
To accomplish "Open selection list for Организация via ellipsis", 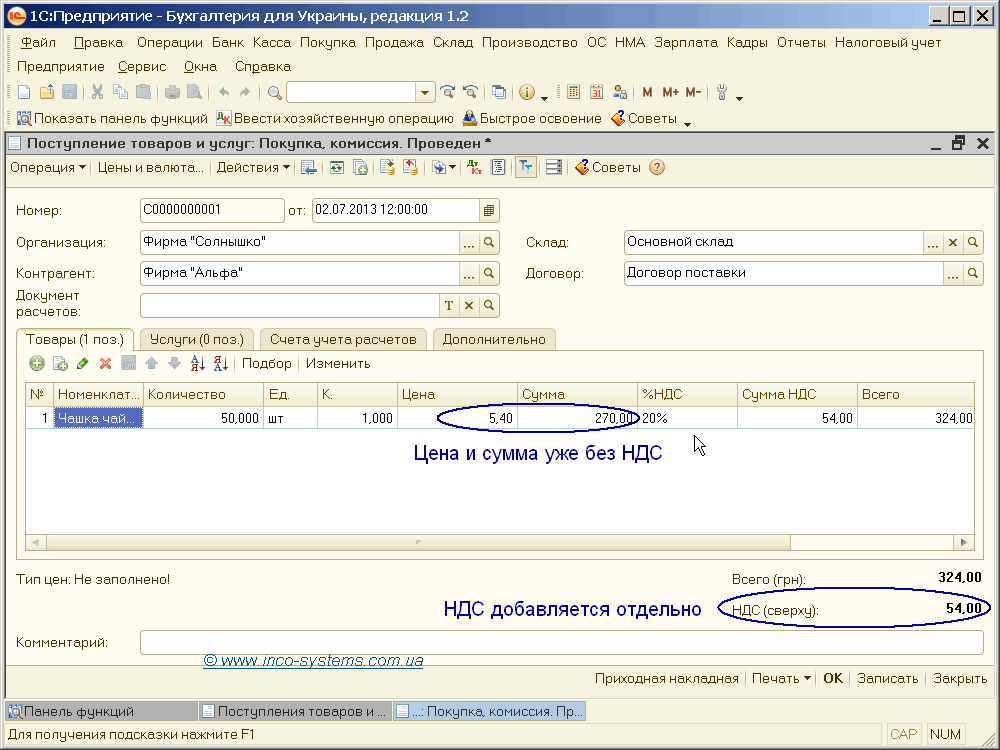I will 469,242.
